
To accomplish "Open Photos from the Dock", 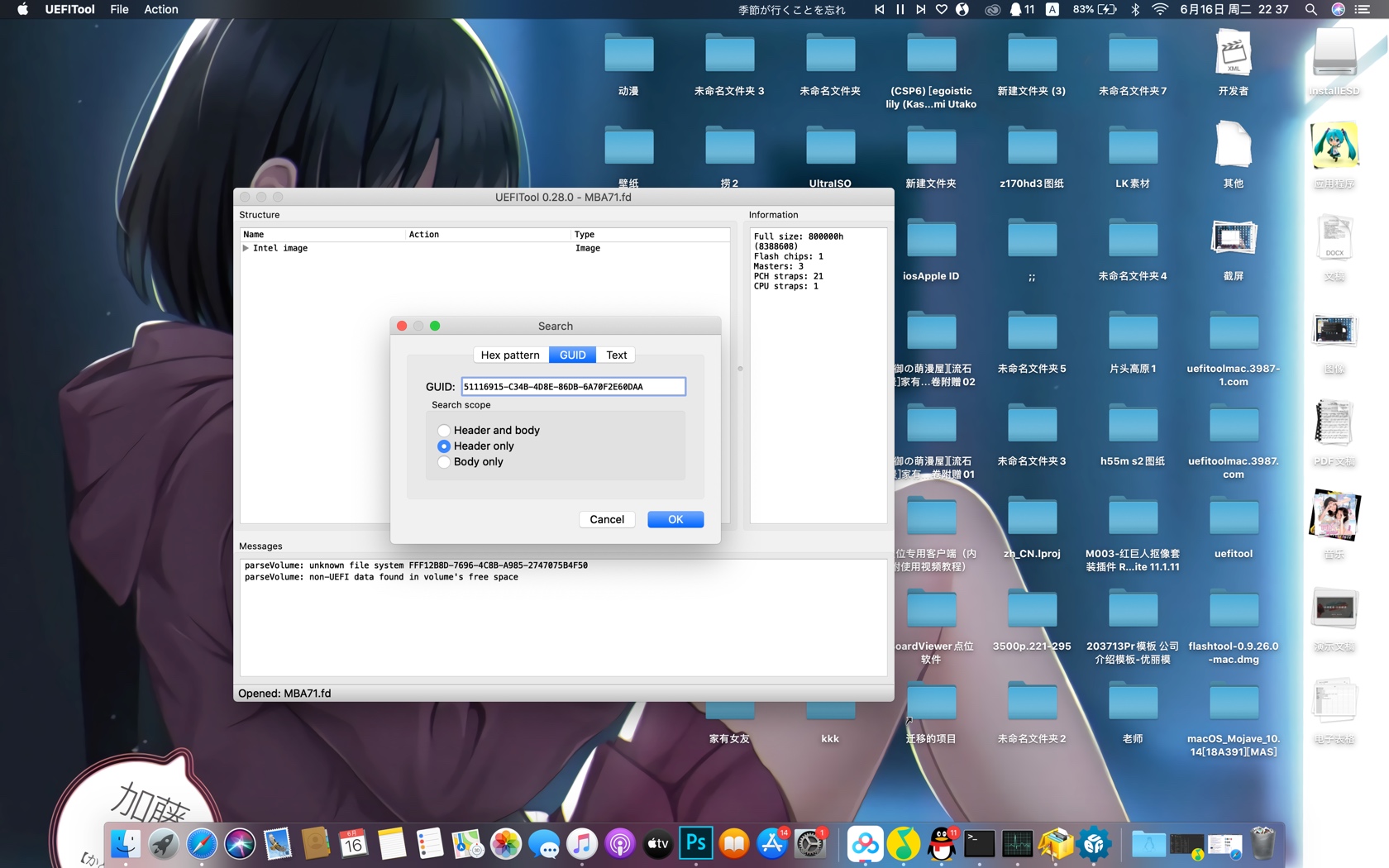I will [506, 844].
